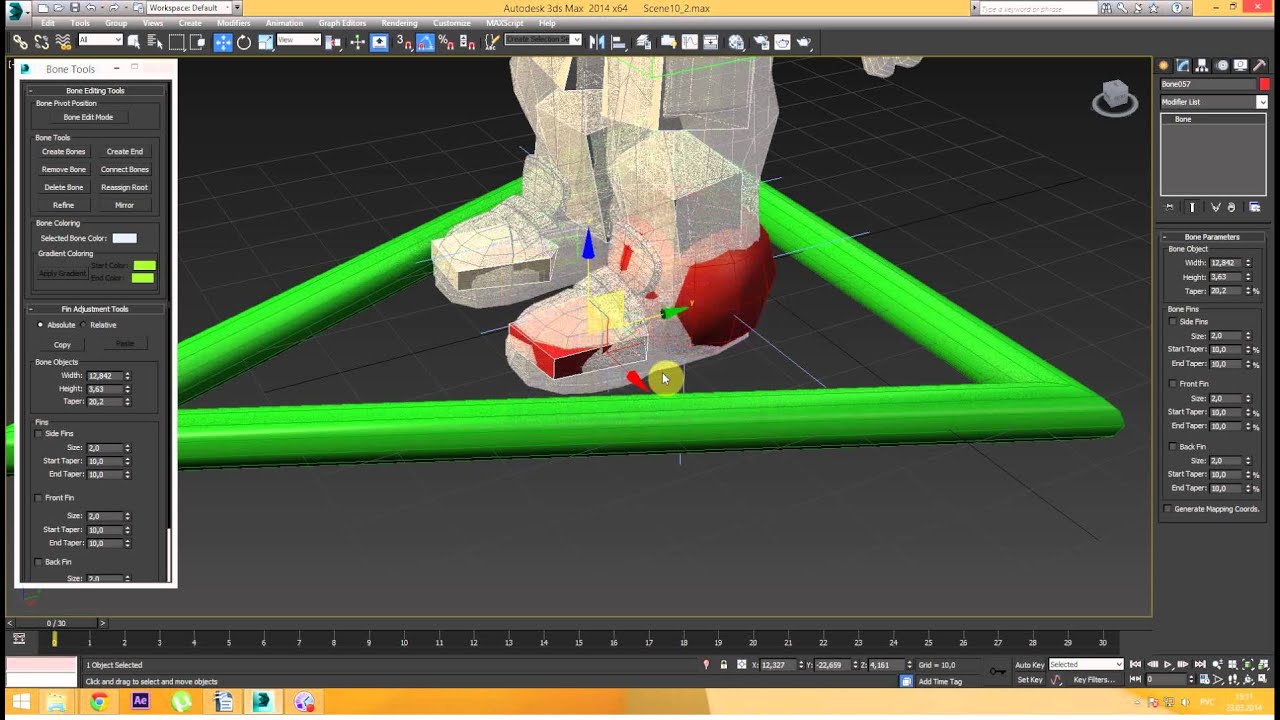Collapse the Bone Parameters rollout
Image resolution: width=1280 pixels, height=720 pixels.
(x=1212, y=237)
